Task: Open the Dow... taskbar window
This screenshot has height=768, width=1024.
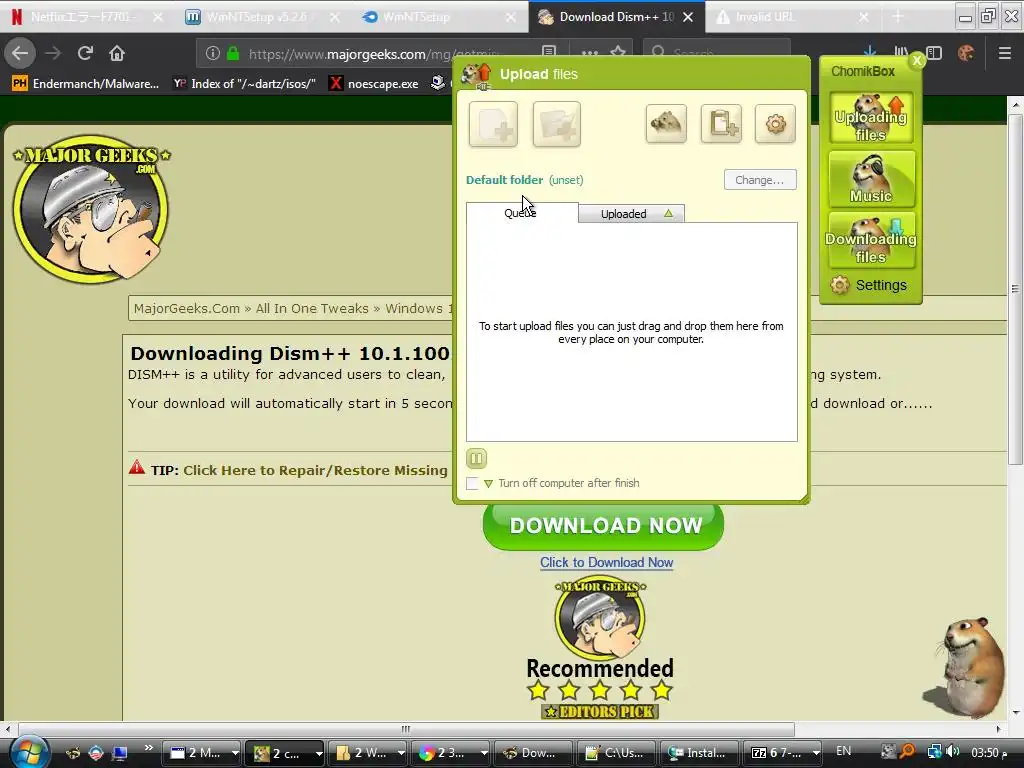Action: pos(534,753)
